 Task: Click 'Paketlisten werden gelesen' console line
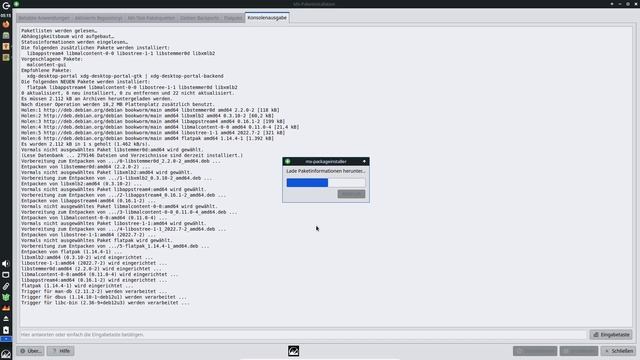pos(59,31)
